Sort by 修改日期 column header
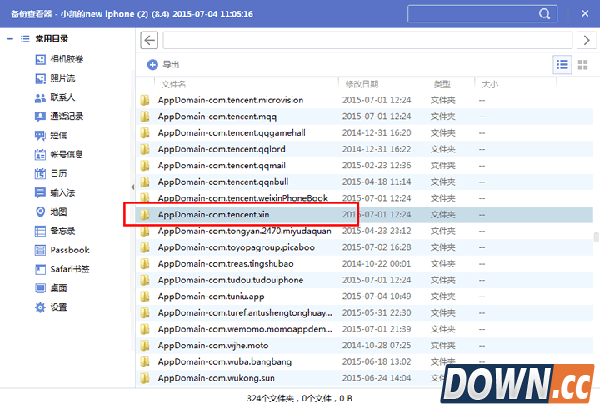600x409 pixels. point(359,84)
